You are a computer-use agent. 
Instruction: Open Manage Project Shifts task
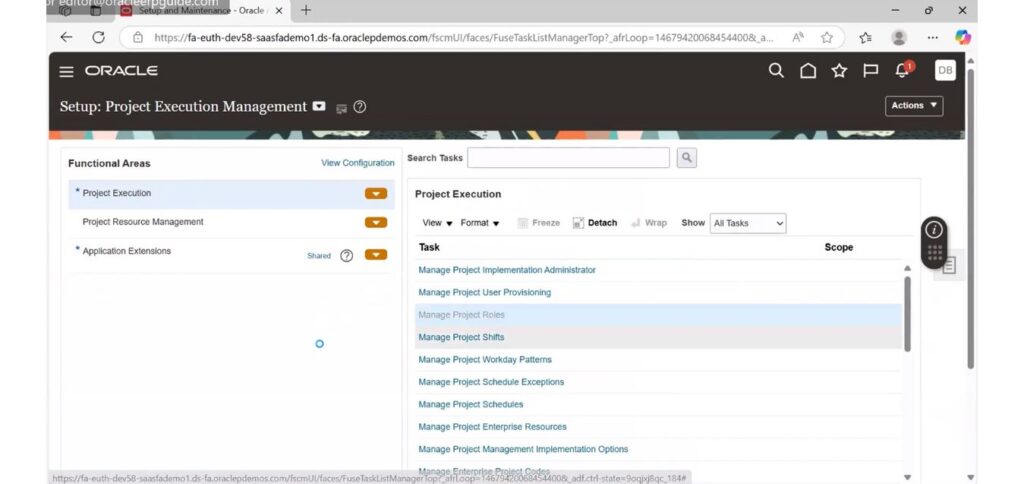(461, 337)
